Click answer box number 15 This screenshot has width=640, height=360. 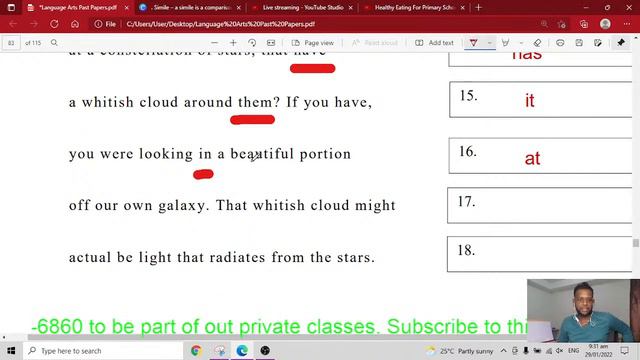[540, 100]
